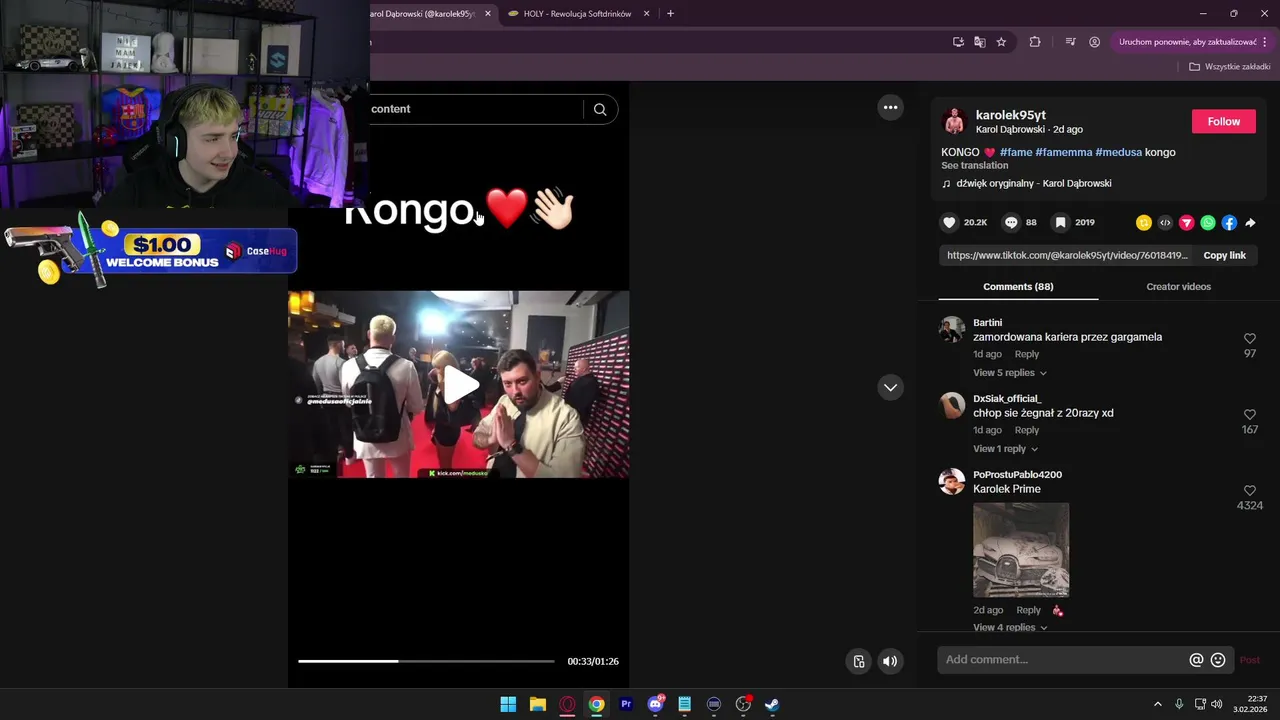This screenshot has height=720, width=1280.
Task: Switch to the Creator videos tab
Action: (x=1178, y=287)
